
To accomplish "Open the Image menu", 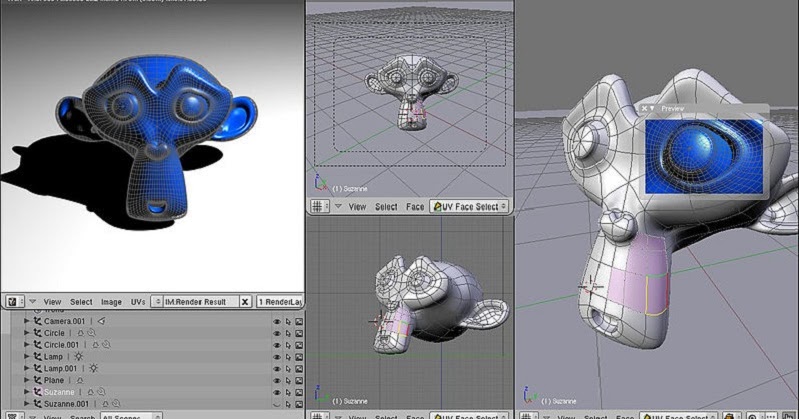I will (x=111, y=302).
